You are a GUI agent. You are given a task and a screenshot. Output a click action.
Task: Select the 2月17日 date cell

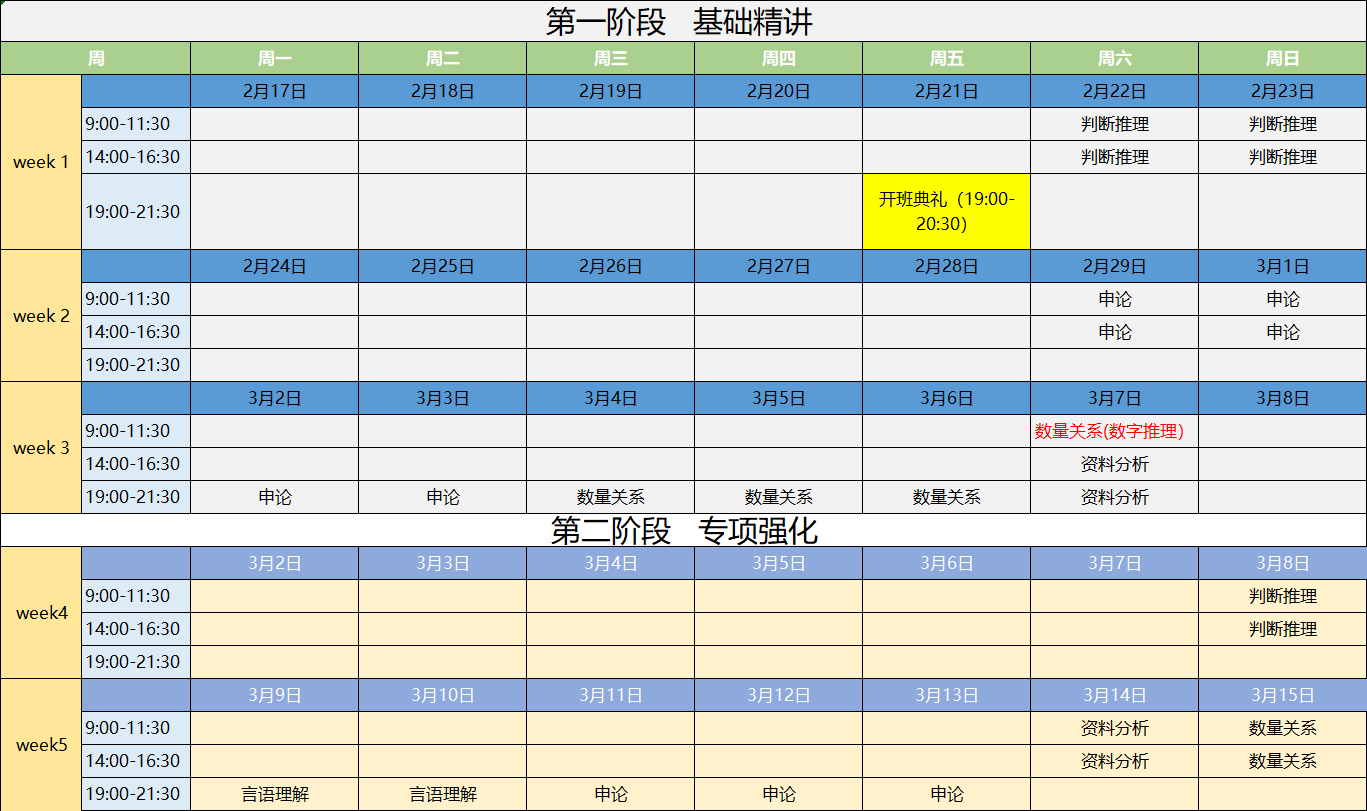pos(274,91)
